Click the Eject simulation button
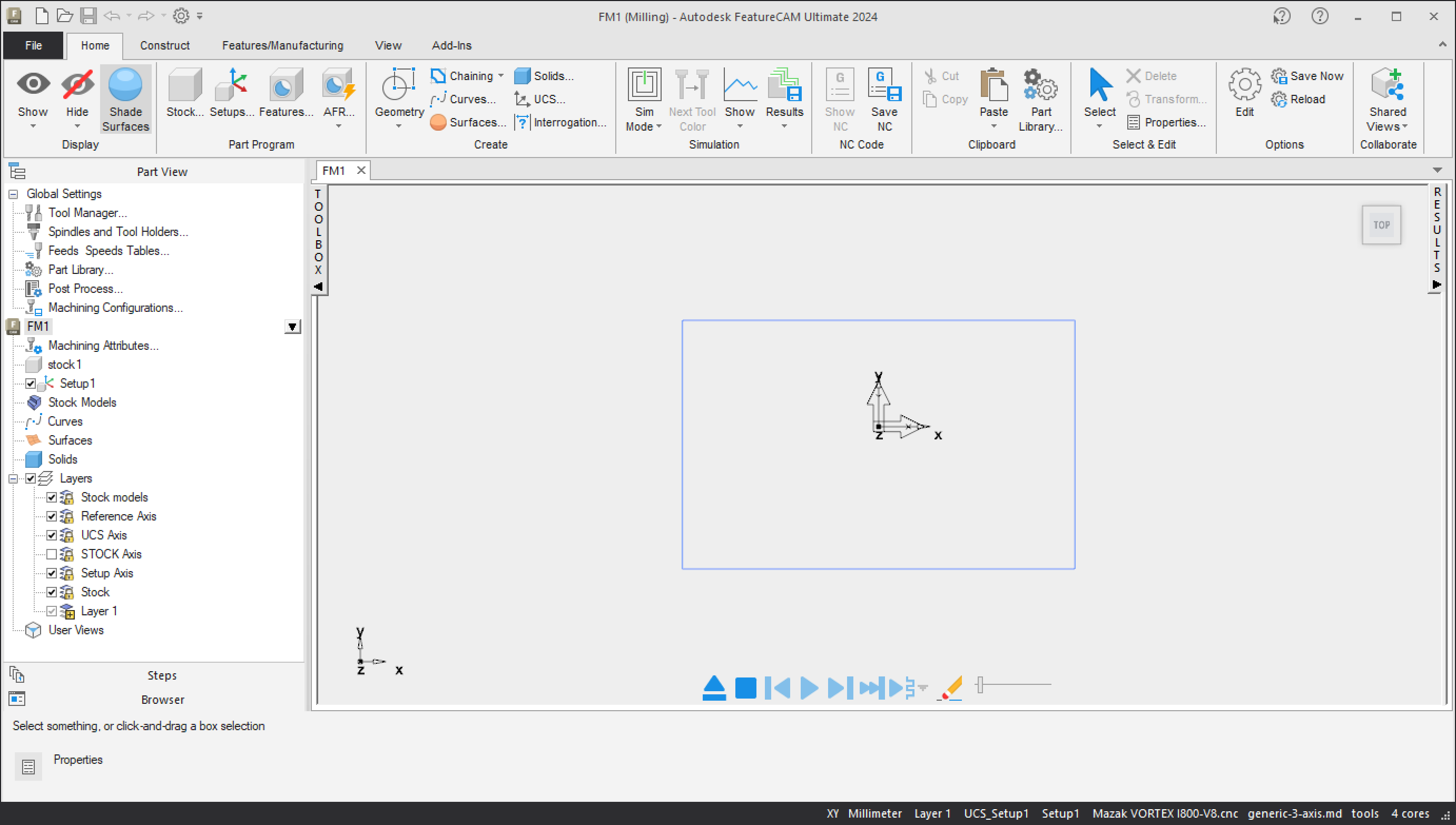Viewport: 1456px width, 825px height. pyautogui.click(x=714, y=688)
